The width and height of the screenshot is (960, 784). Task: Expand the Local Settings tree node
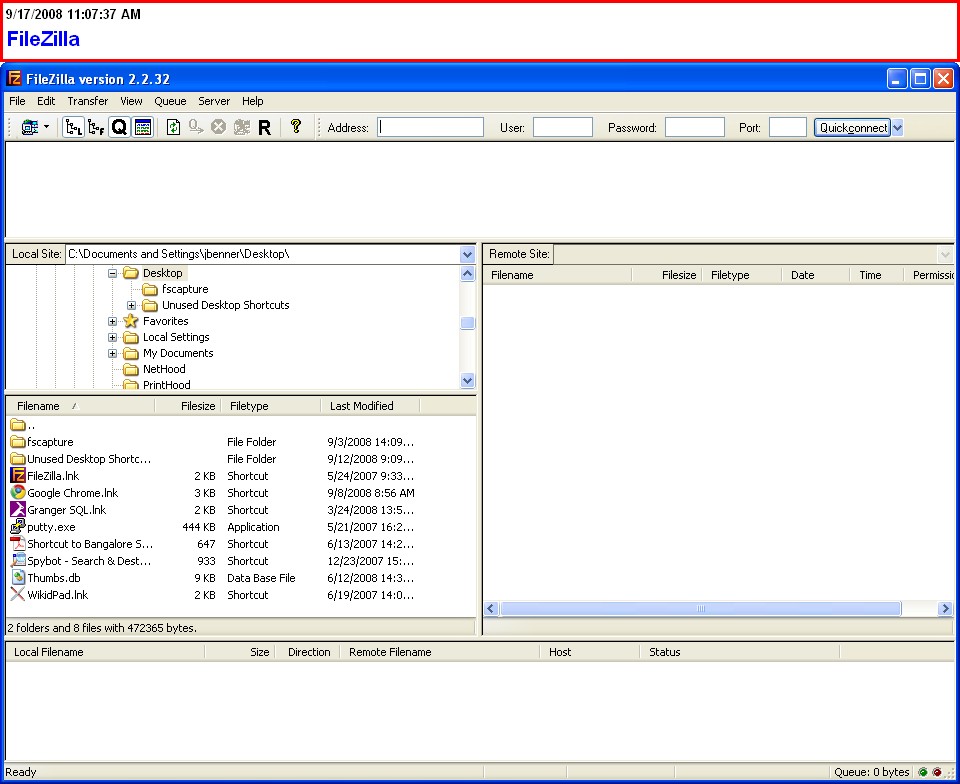pos(113,337)
